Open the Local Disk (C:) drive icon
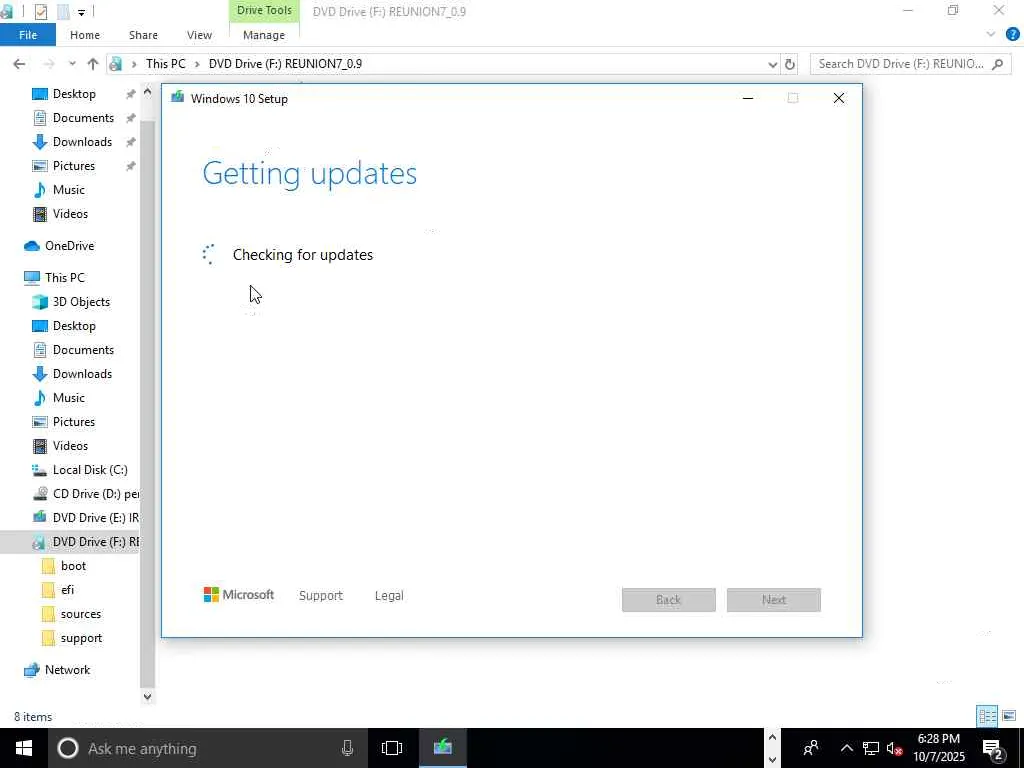Image resolution: width=1024 pixels, height=768 pixels. point(40,470)
